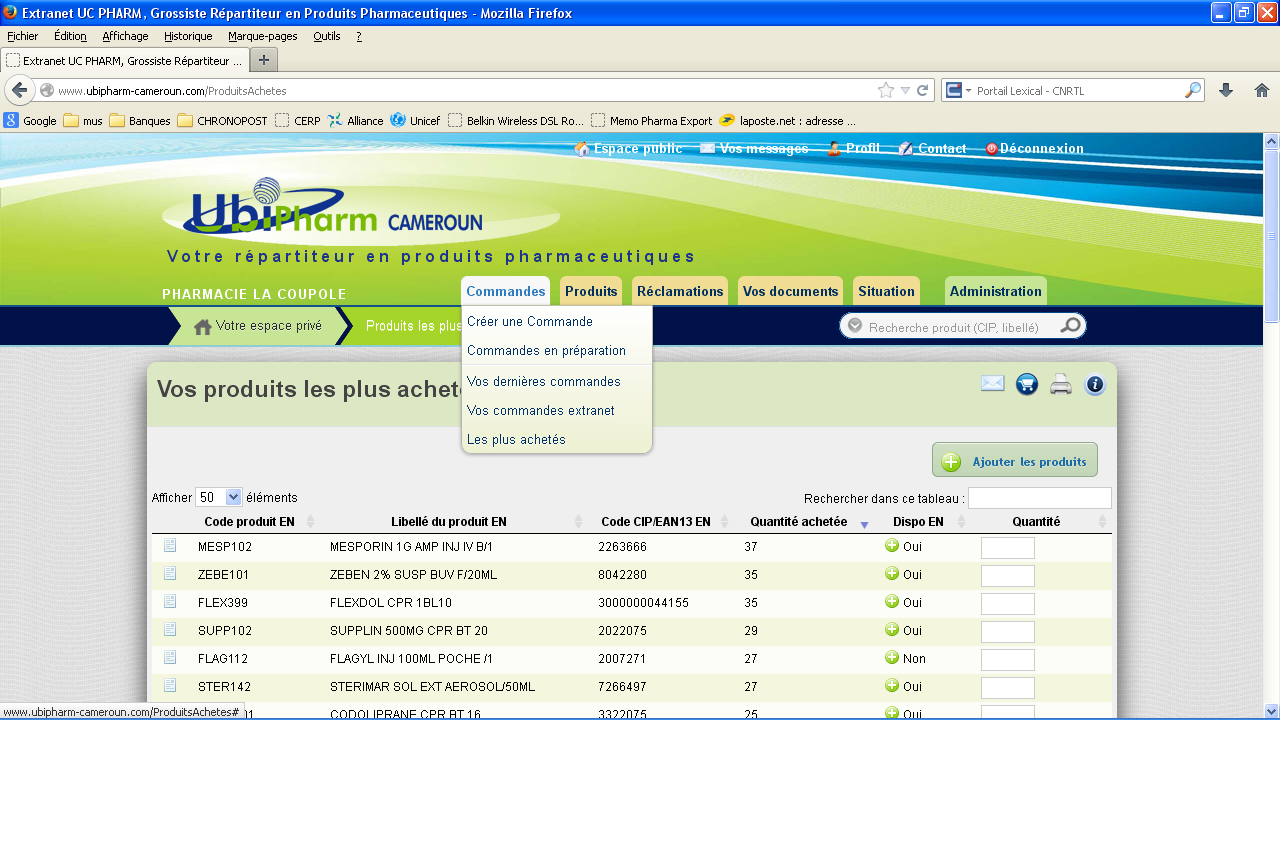
Task: Open the Administration tab
Action: coord(996,291)
